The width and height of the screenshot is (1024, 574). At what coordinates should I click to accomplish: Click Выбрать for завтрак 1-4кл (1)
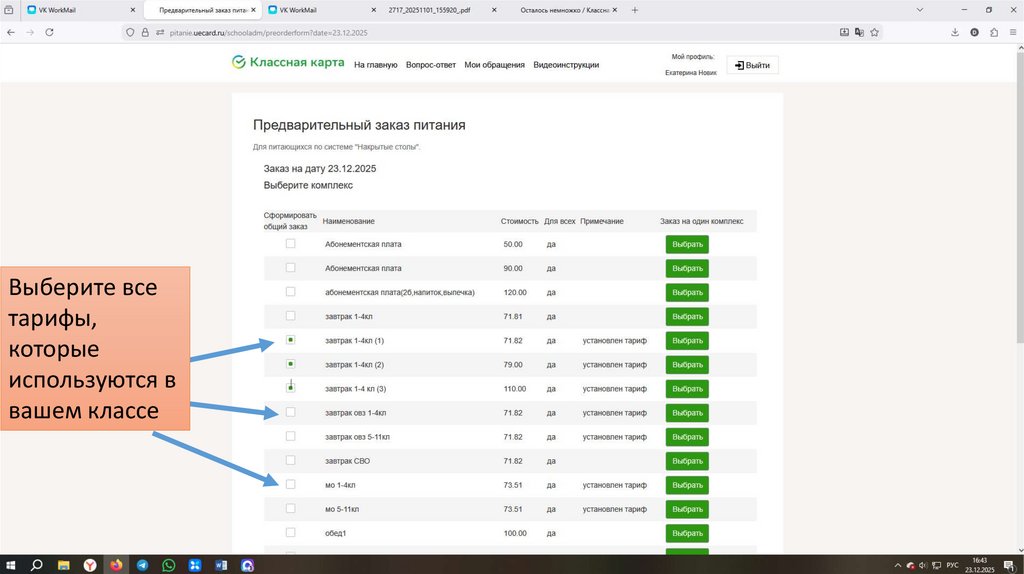tap(687, 341)
